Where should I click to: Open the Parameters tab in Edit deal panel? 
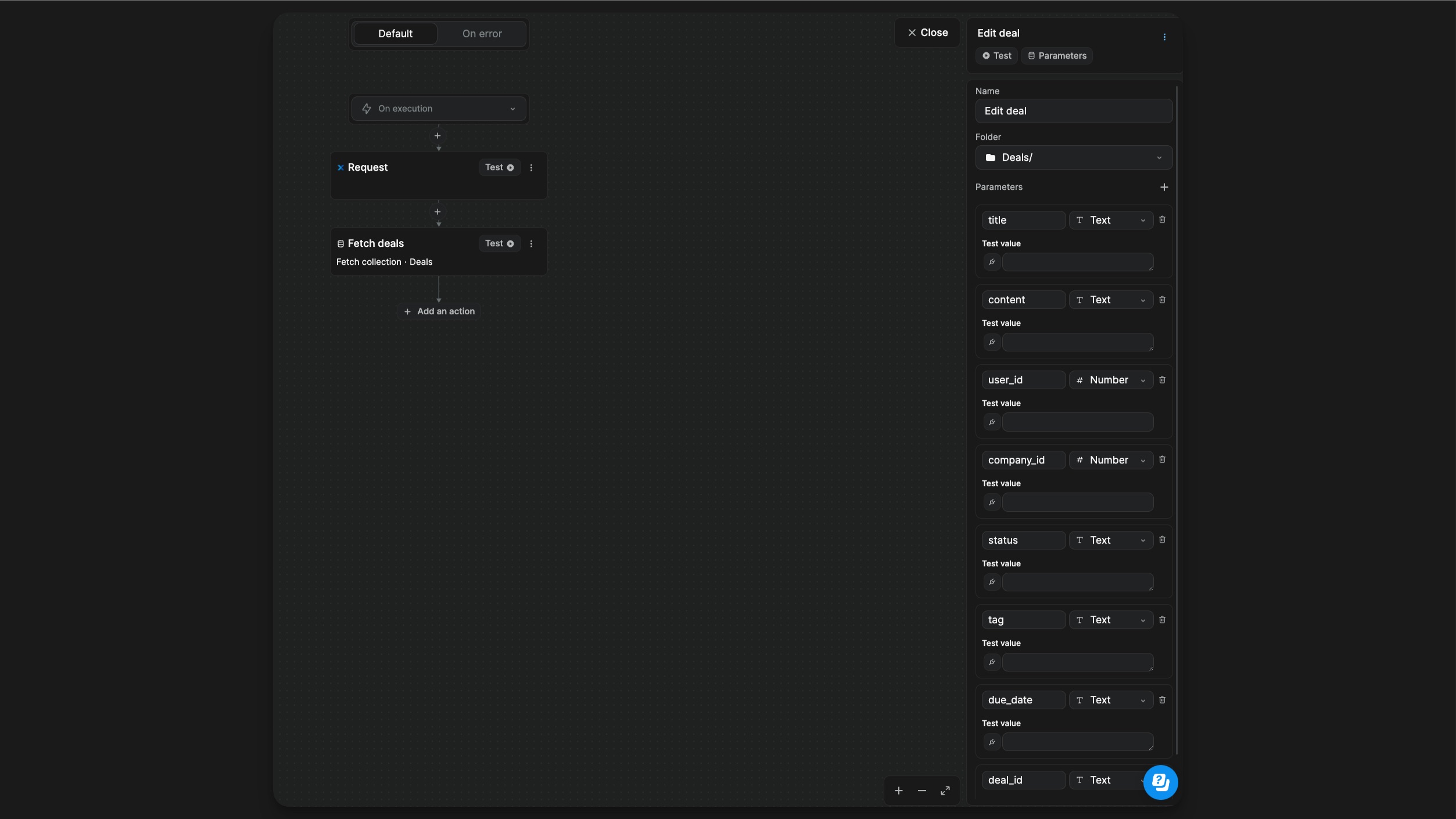1057,56
